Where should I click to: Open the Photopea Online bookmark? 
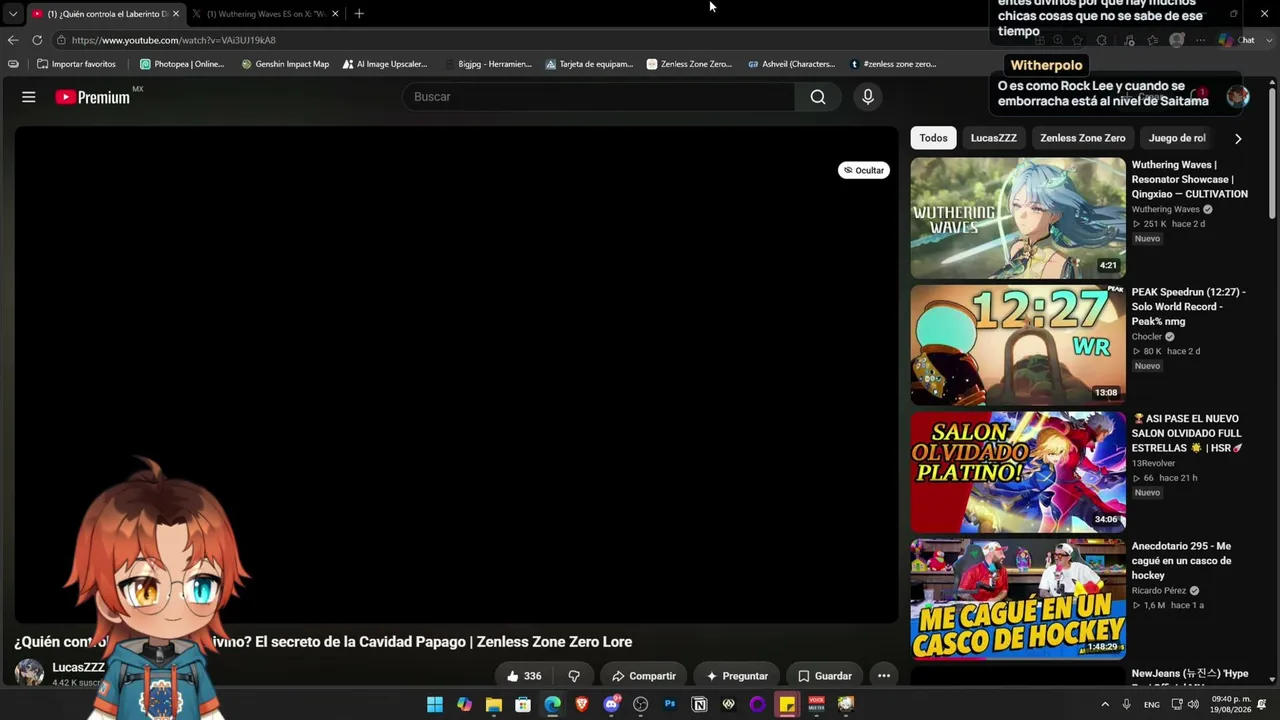click(182, 64)
